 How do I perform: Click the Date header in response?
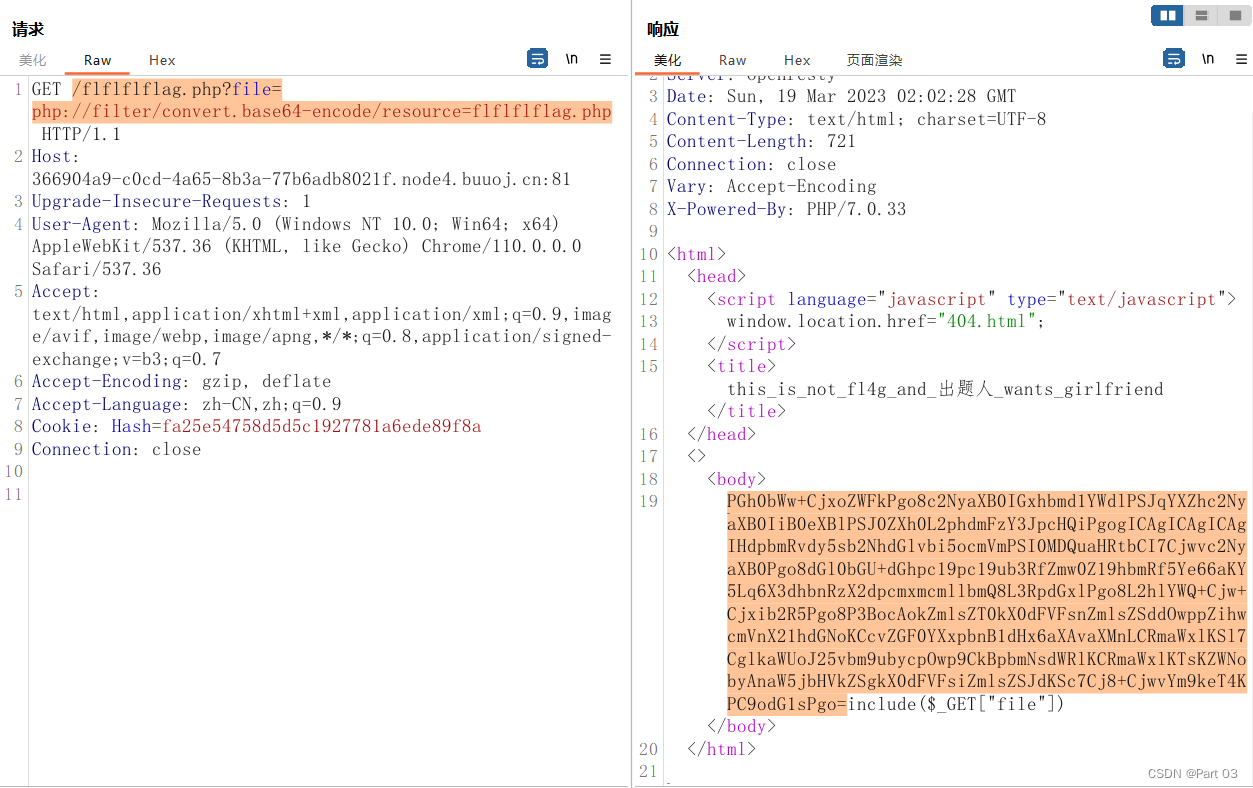pos(841,96)
